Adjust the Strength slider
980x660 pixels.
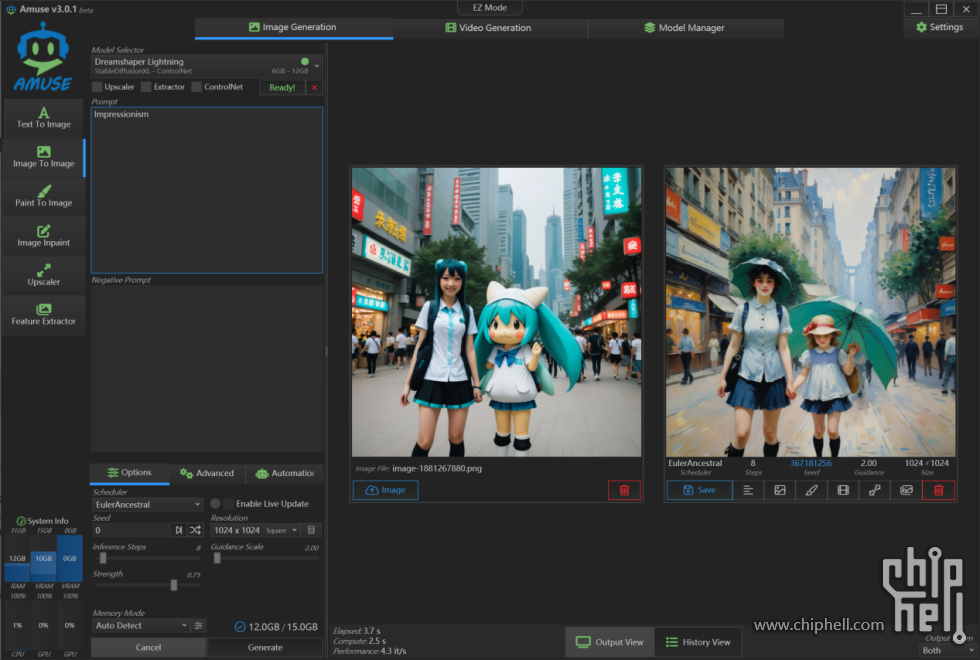coord(148,585)
